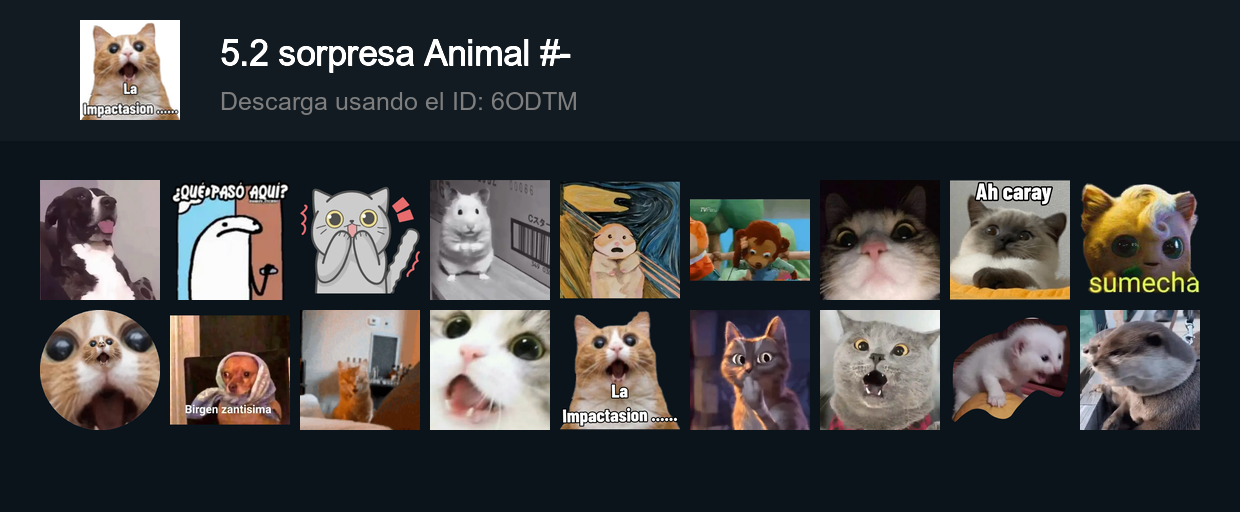Choose the '¿Qué pasó aquí?' sticker

click(x=230, y=240)
